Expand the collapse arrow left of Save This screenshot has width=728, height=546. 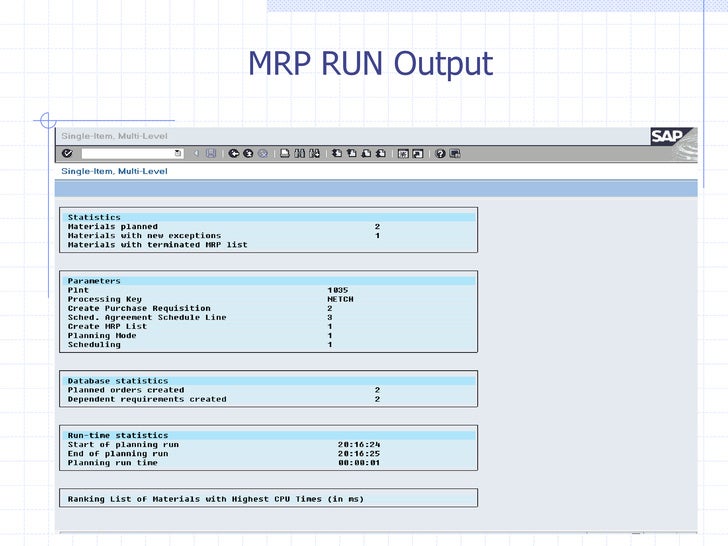[196, 153]
